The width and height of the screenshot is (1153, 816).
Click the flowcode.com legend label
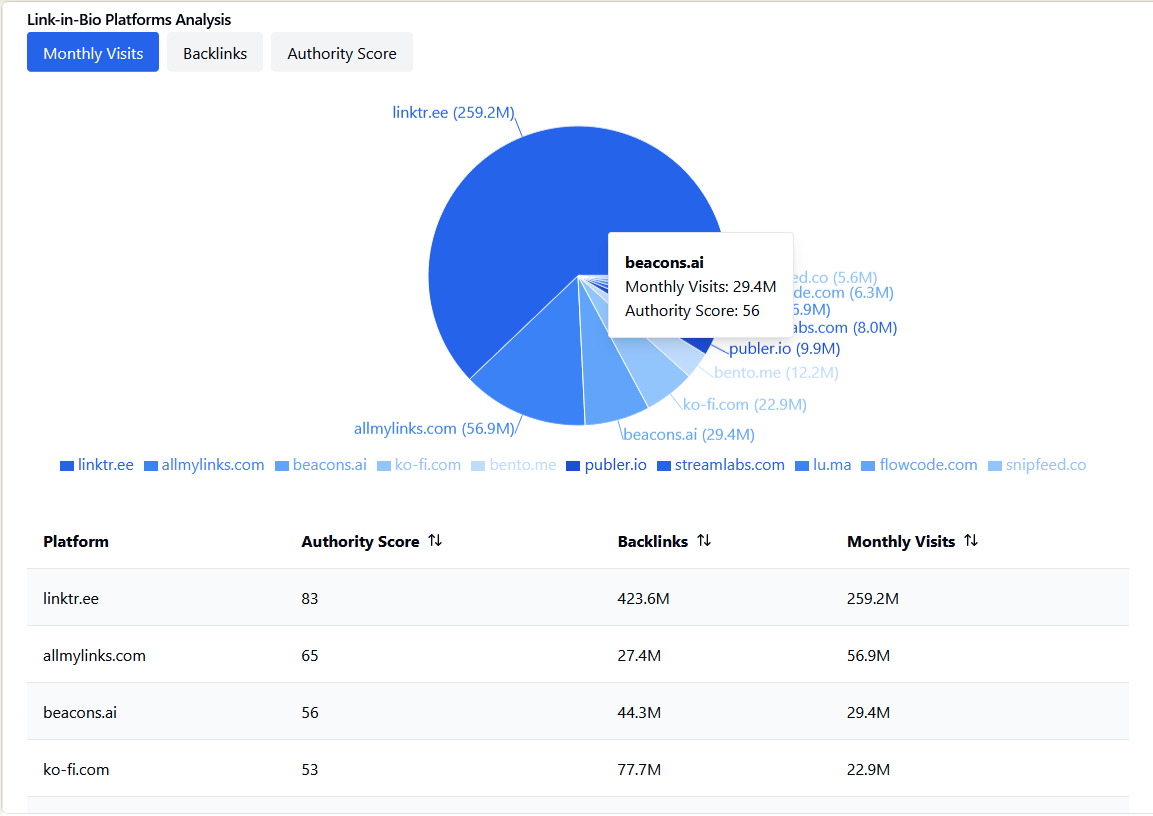[x=929, y=465]
